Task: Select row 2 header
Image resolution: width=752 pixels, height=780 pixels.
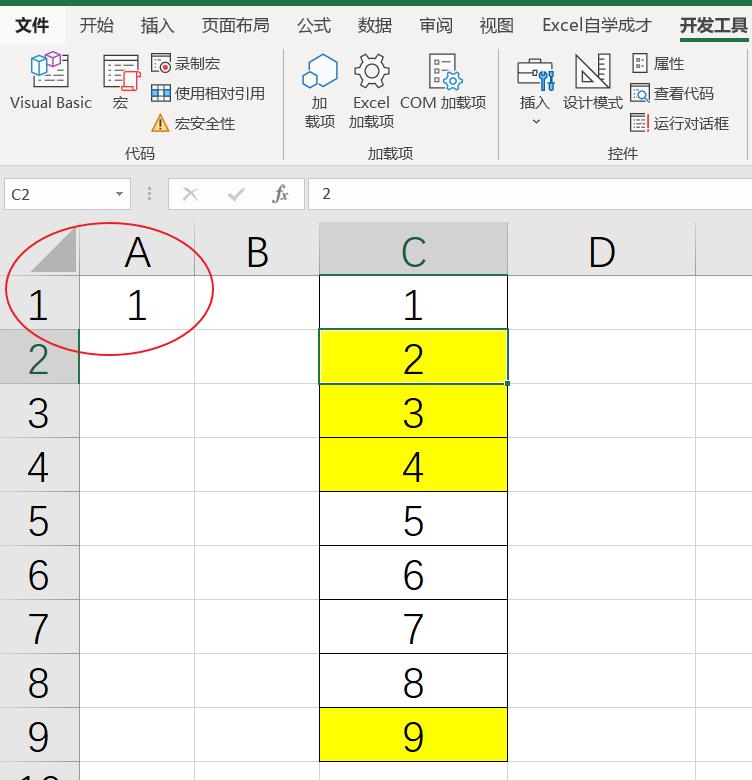Action: [39, 357]
